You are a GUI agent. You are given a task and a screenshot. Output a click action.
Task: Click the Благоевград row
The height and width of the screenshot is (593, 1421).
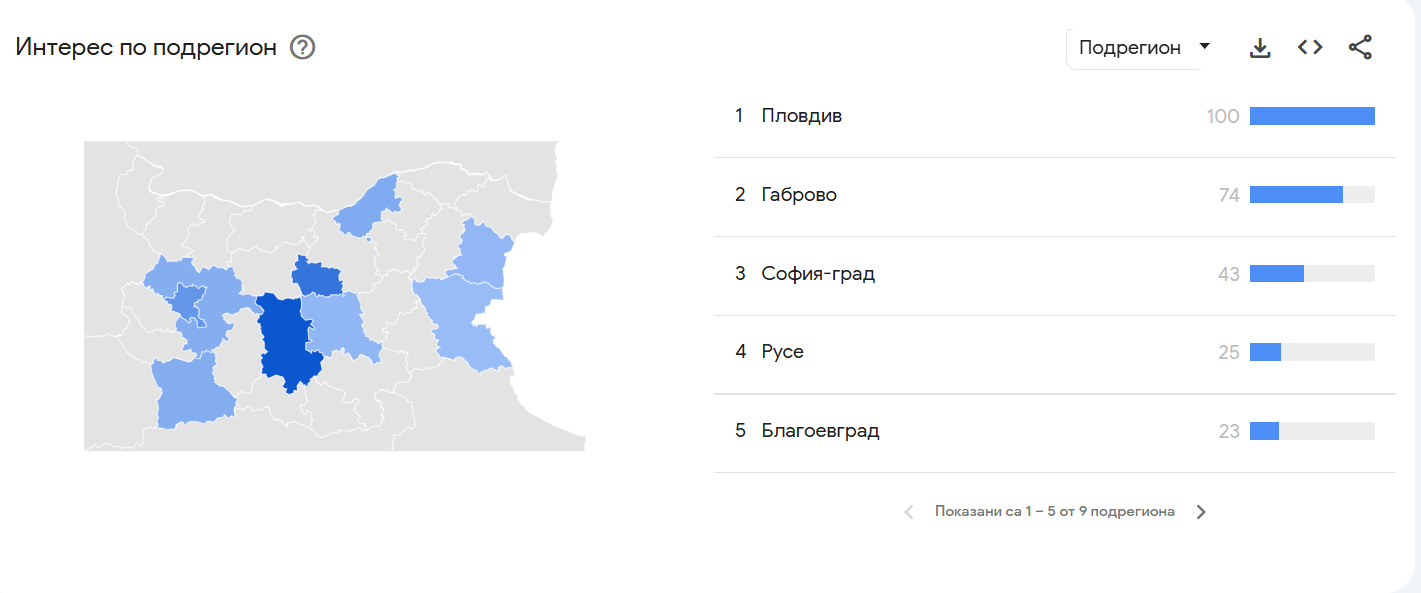[x=820, y=430]
